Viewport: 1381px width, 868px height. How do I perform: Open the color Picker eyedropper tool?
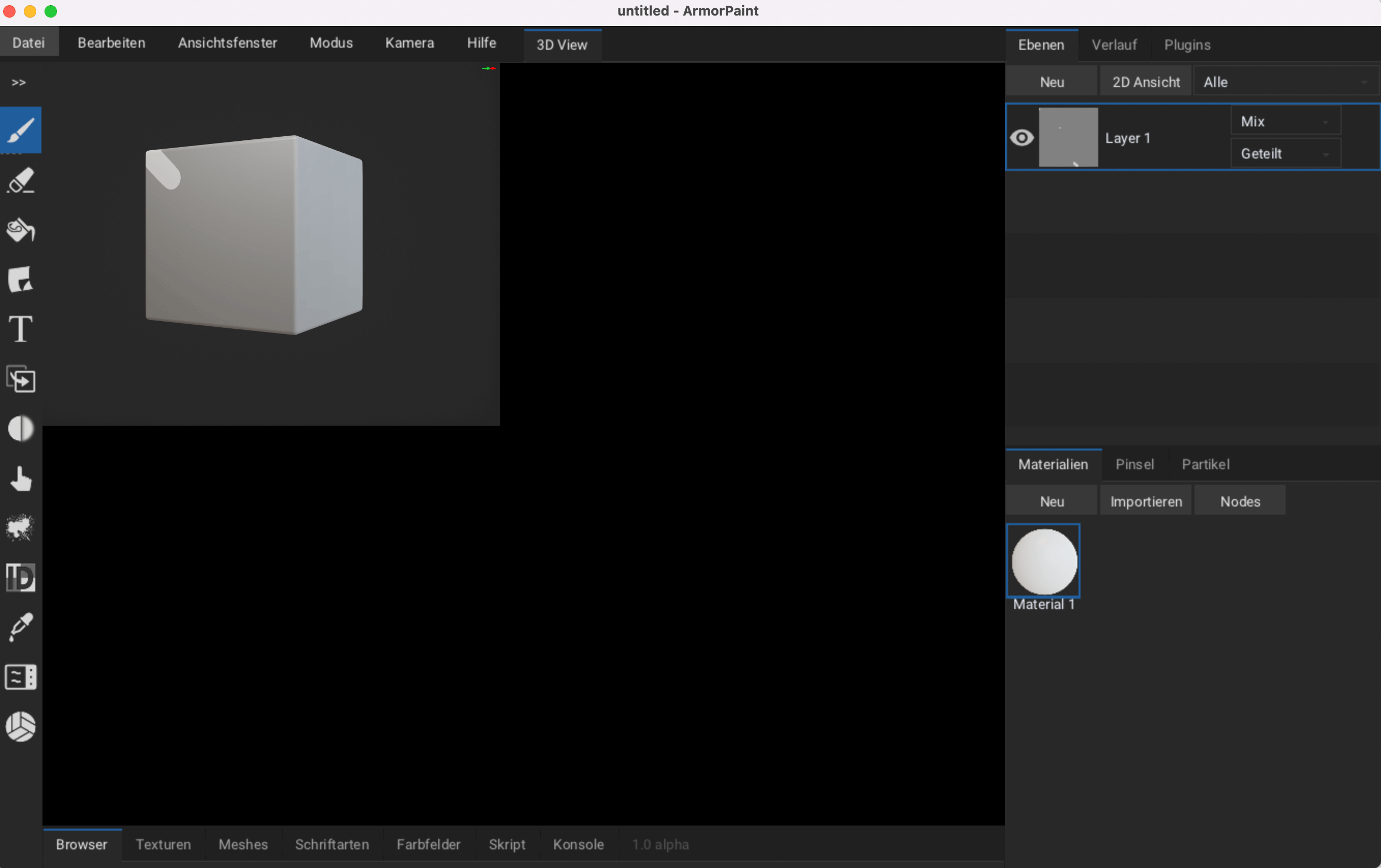21,628
